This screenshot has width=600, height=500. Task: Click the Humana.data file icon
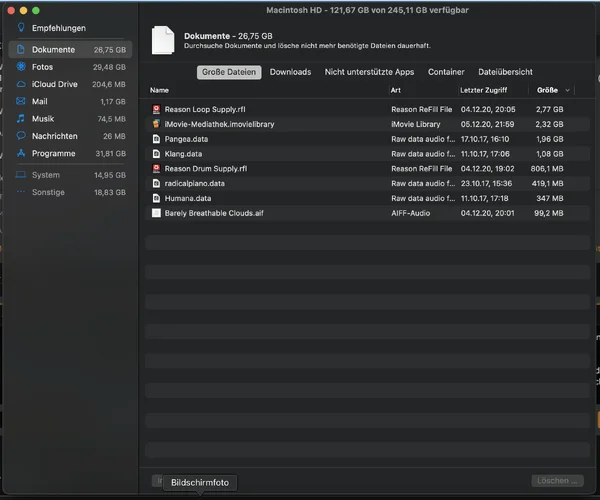click(156, 198)
